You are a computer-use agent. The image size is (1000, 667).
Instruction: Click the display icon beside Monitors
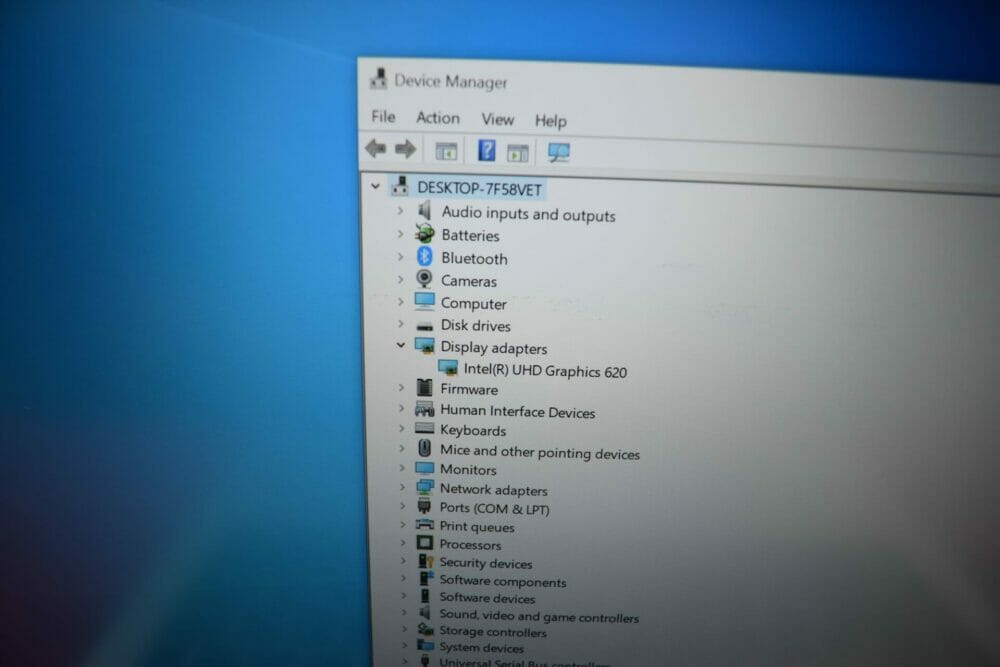[x=424, y=468]
